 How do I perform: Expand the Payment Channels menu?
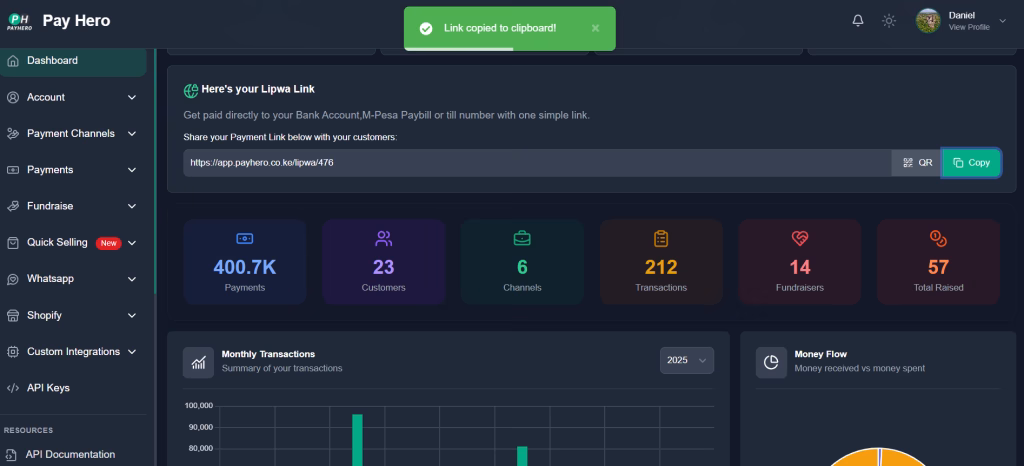click(x=72, y=133)
